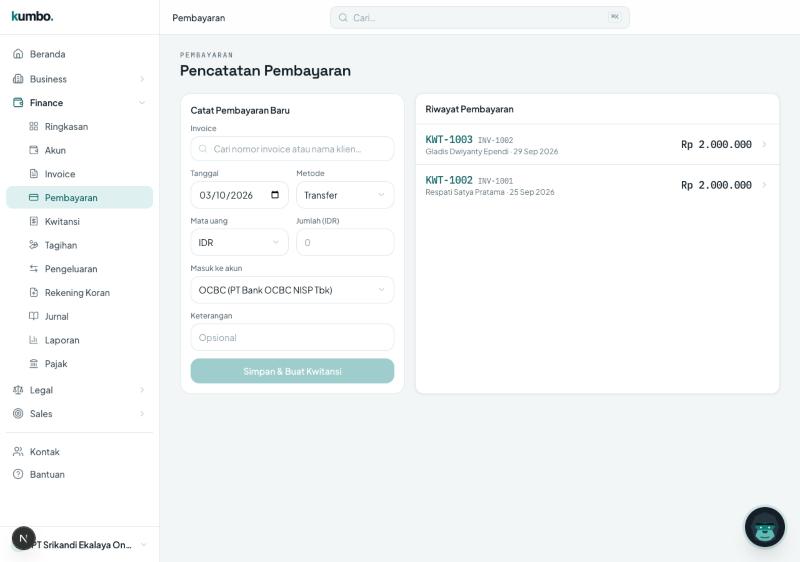The width and height of the screenshot is (800, 562).
Task: Click the Tanggal date field 03/10/2026
Action: (239, 195)
